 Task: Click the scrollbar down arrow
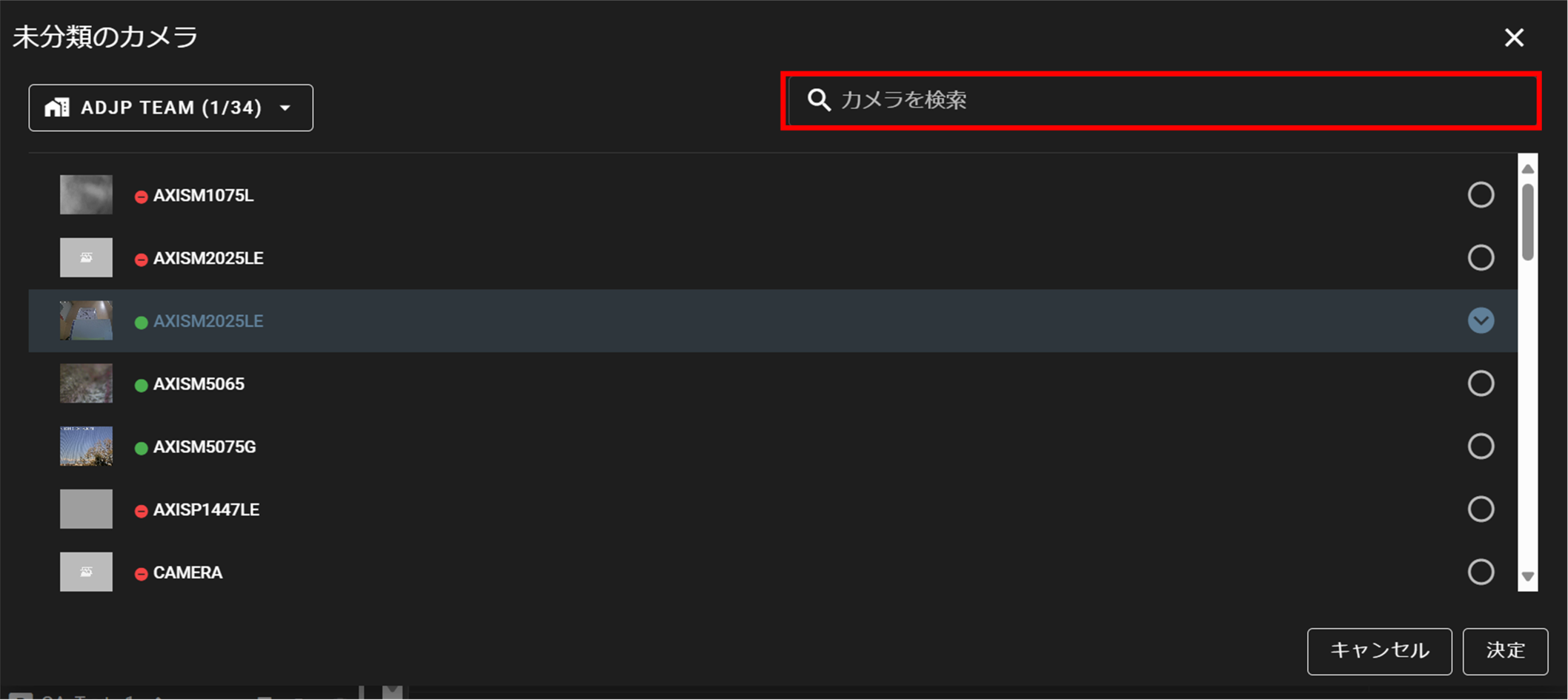click(1527, 577)
